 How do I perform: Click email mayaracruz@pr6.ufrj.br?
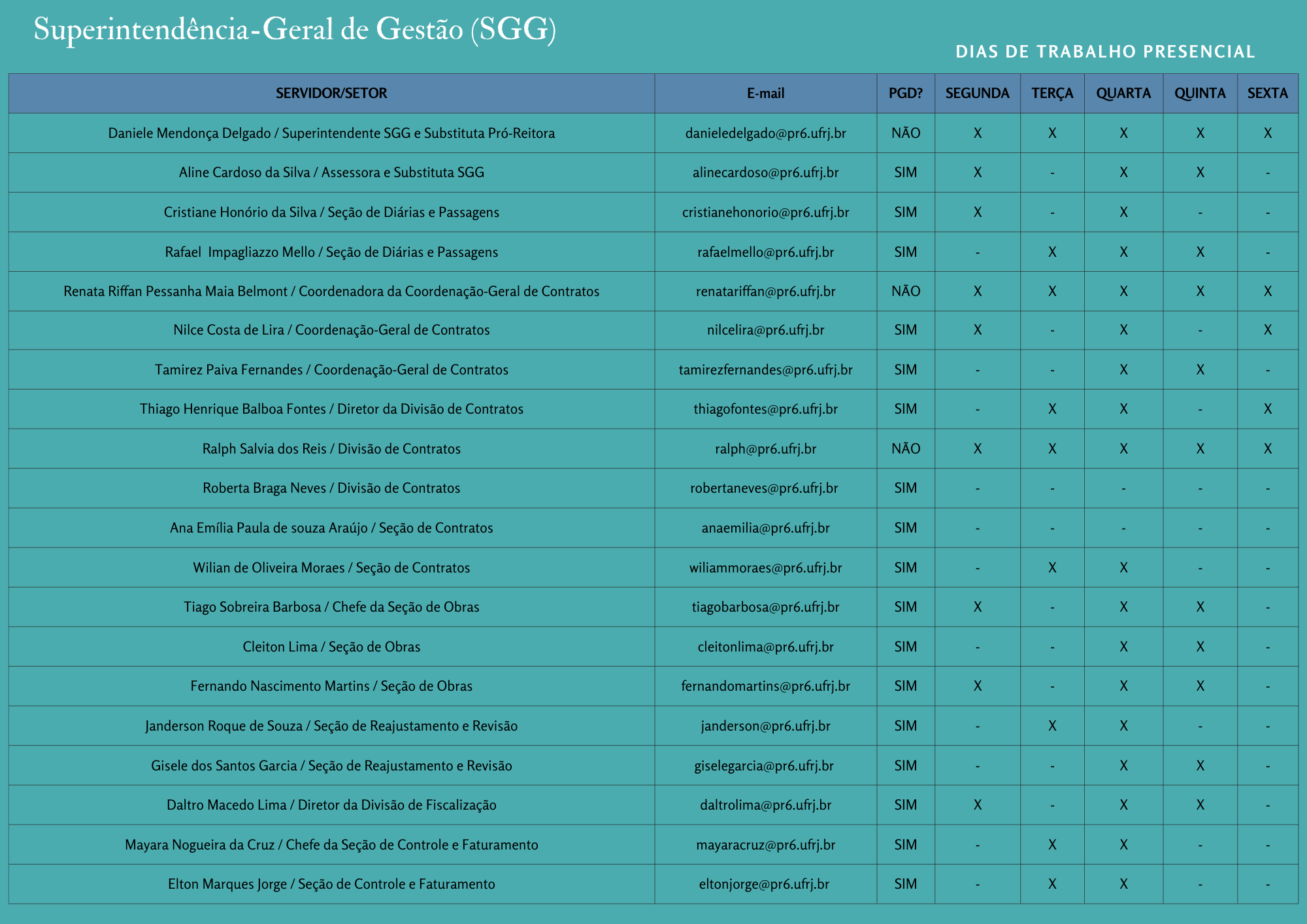[766, 845]
